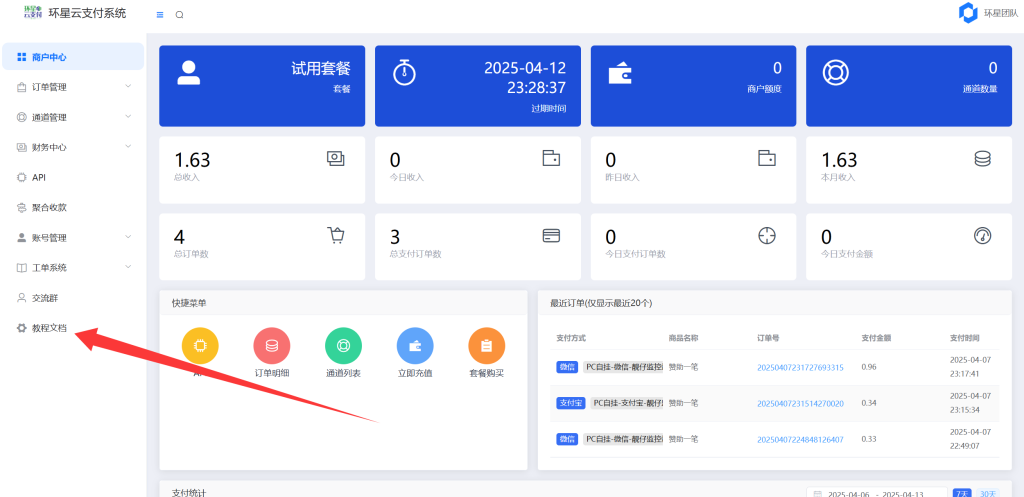Screen dimensions: 1024x497
Task: Click the shopping cart icon in 总订单数 card
Action: pos(336,235)
